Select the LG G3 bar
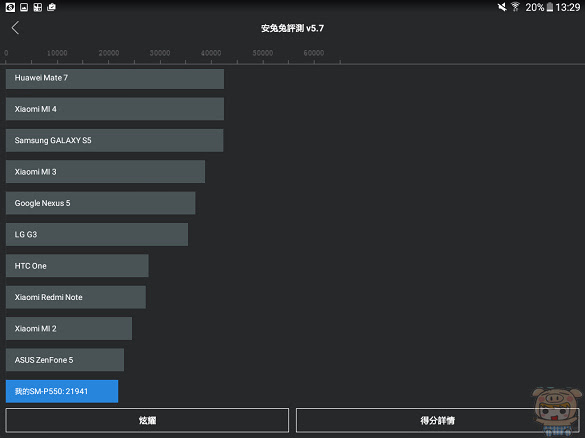The width and height of the screenshot is (585, 438). point(97,234)
